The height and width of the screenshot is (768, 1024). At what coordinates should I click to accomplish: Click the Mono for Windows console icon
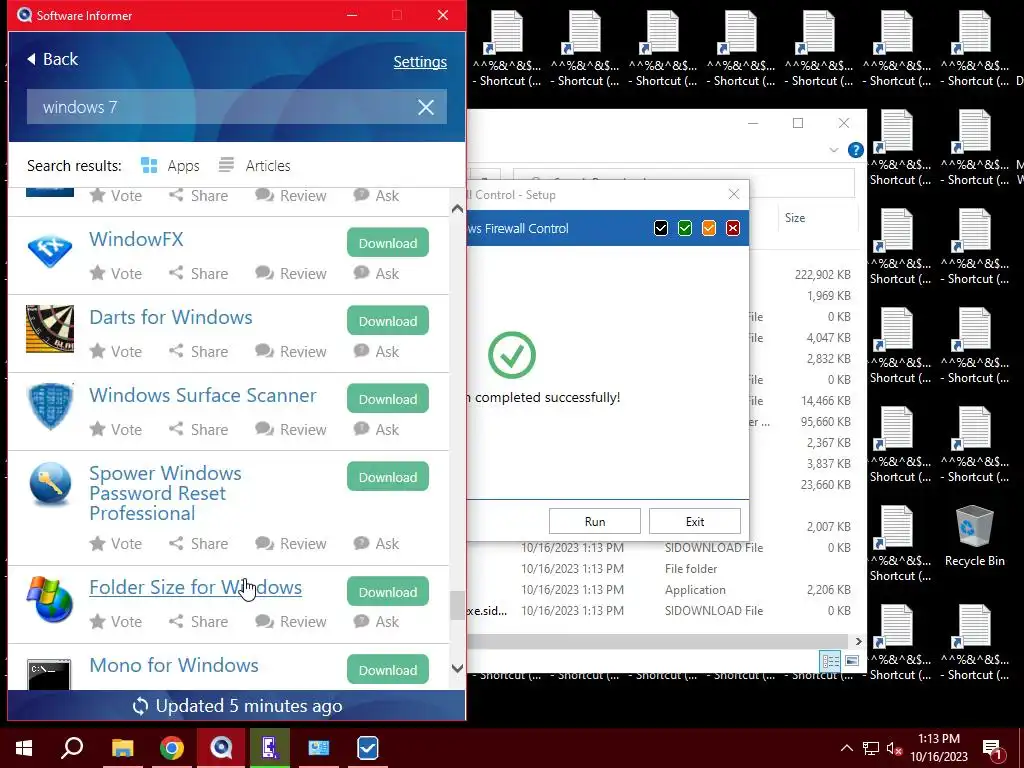point(49,675)
